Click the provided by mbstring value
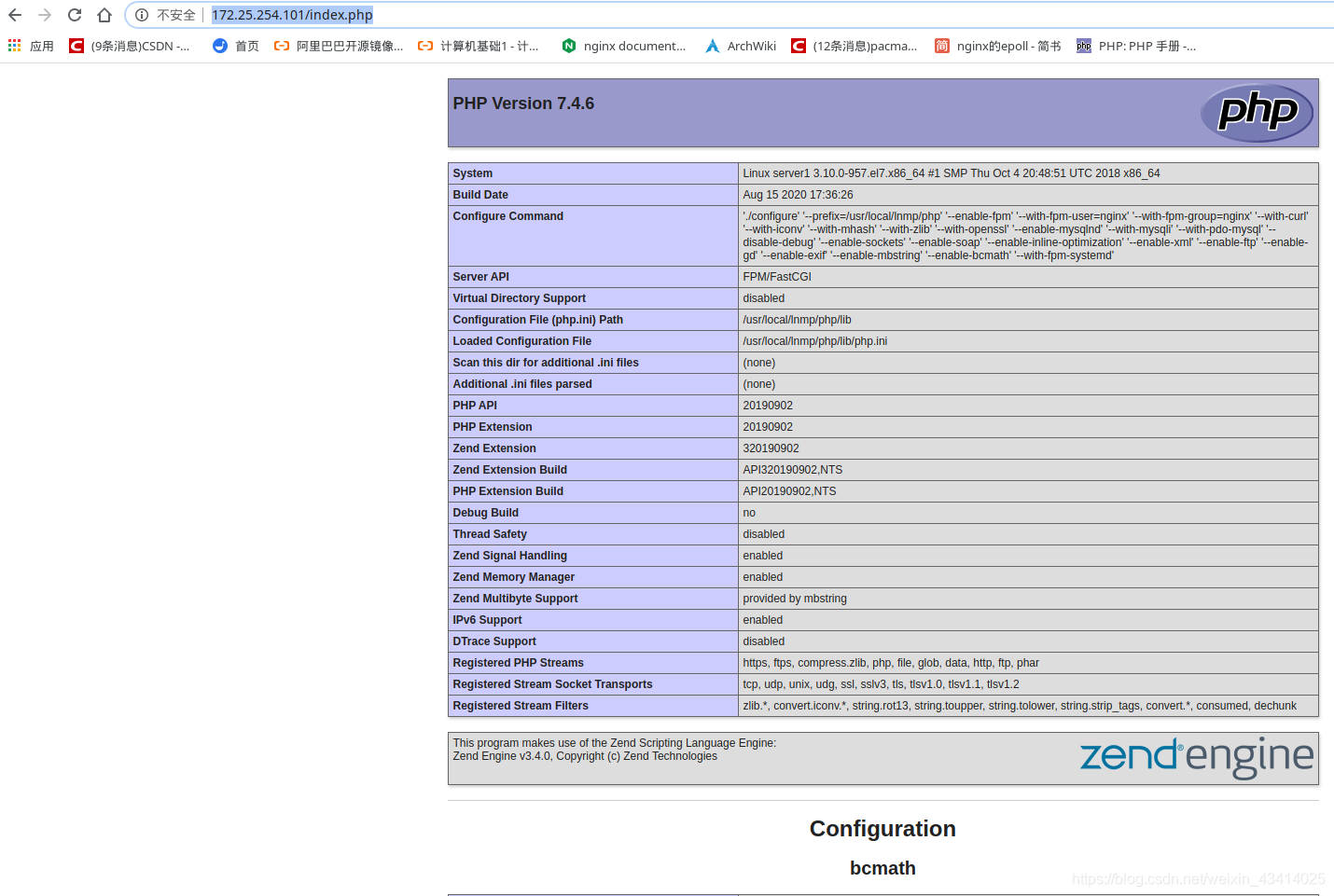 click(795, 599)
